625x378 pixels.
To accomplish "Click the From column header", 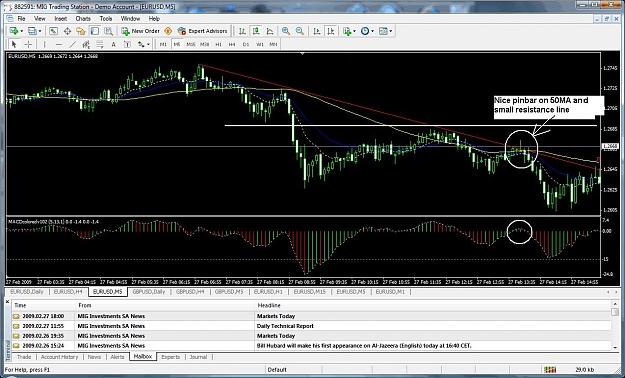I will pyautogui.click(x=165, y=305).
